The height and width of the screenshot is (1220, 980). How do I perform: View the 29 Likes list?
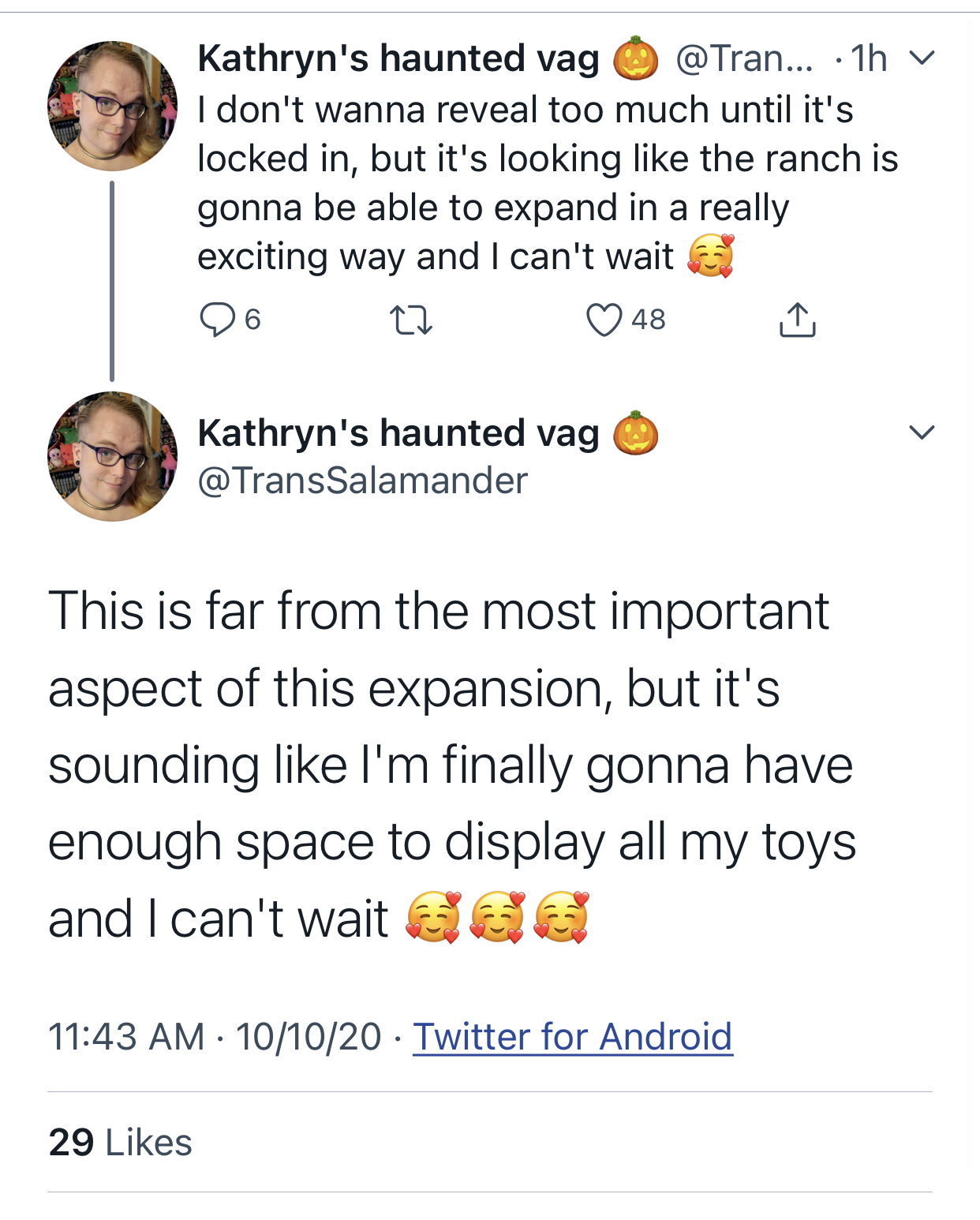tap(120, 1142)
